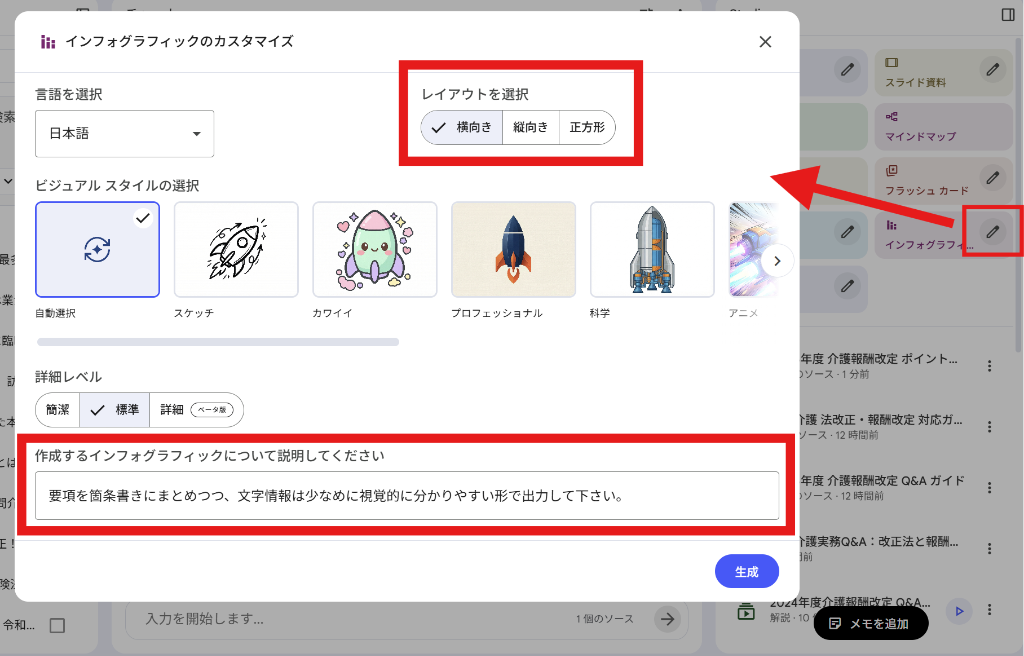1024x656 pixels.
Task: Show more visual styles with arrow
Action: coord(777,261)
